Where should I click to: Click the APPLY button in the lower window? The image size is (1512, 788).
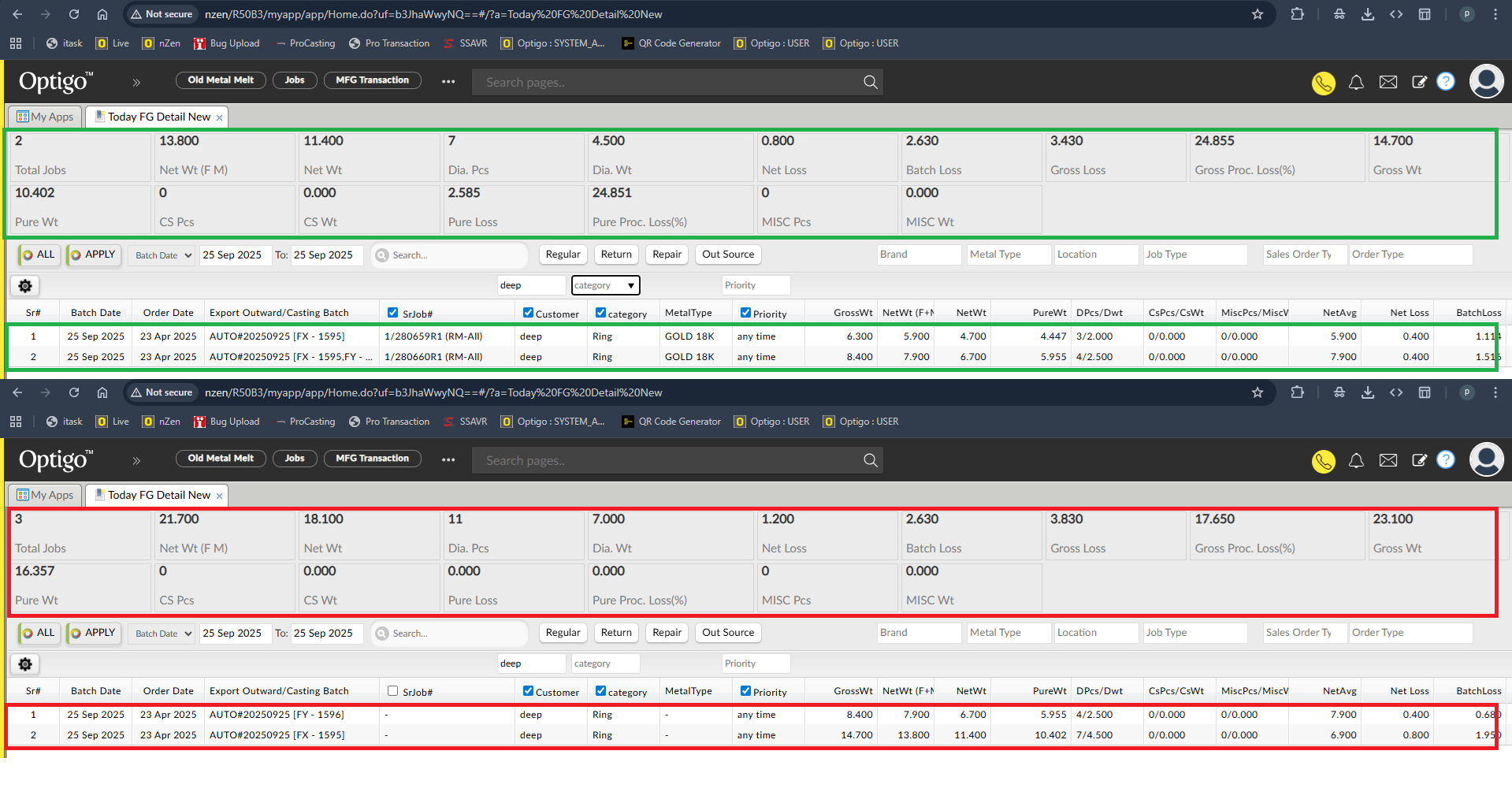[93, 633]
